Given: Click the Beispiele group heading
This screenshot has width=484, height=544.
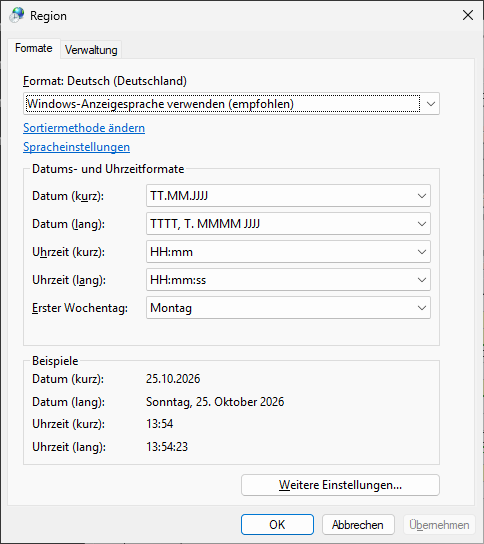Looking at the screenshot, I should (x=55, y=361).
